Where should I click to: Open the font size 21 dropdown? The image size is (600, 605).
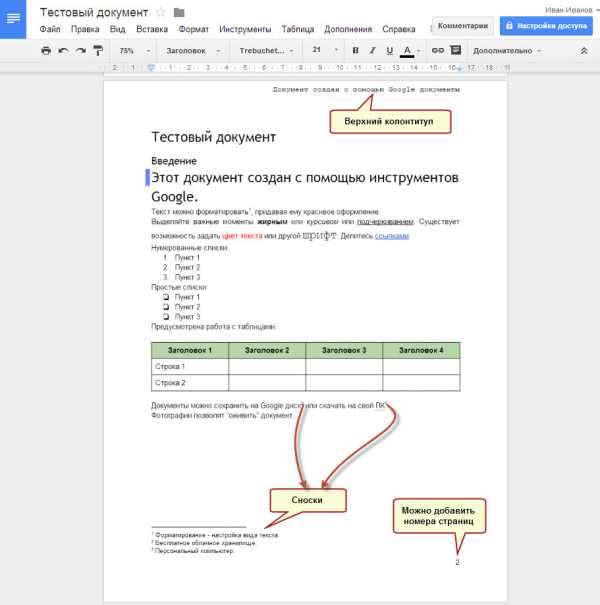coord(325,50)
